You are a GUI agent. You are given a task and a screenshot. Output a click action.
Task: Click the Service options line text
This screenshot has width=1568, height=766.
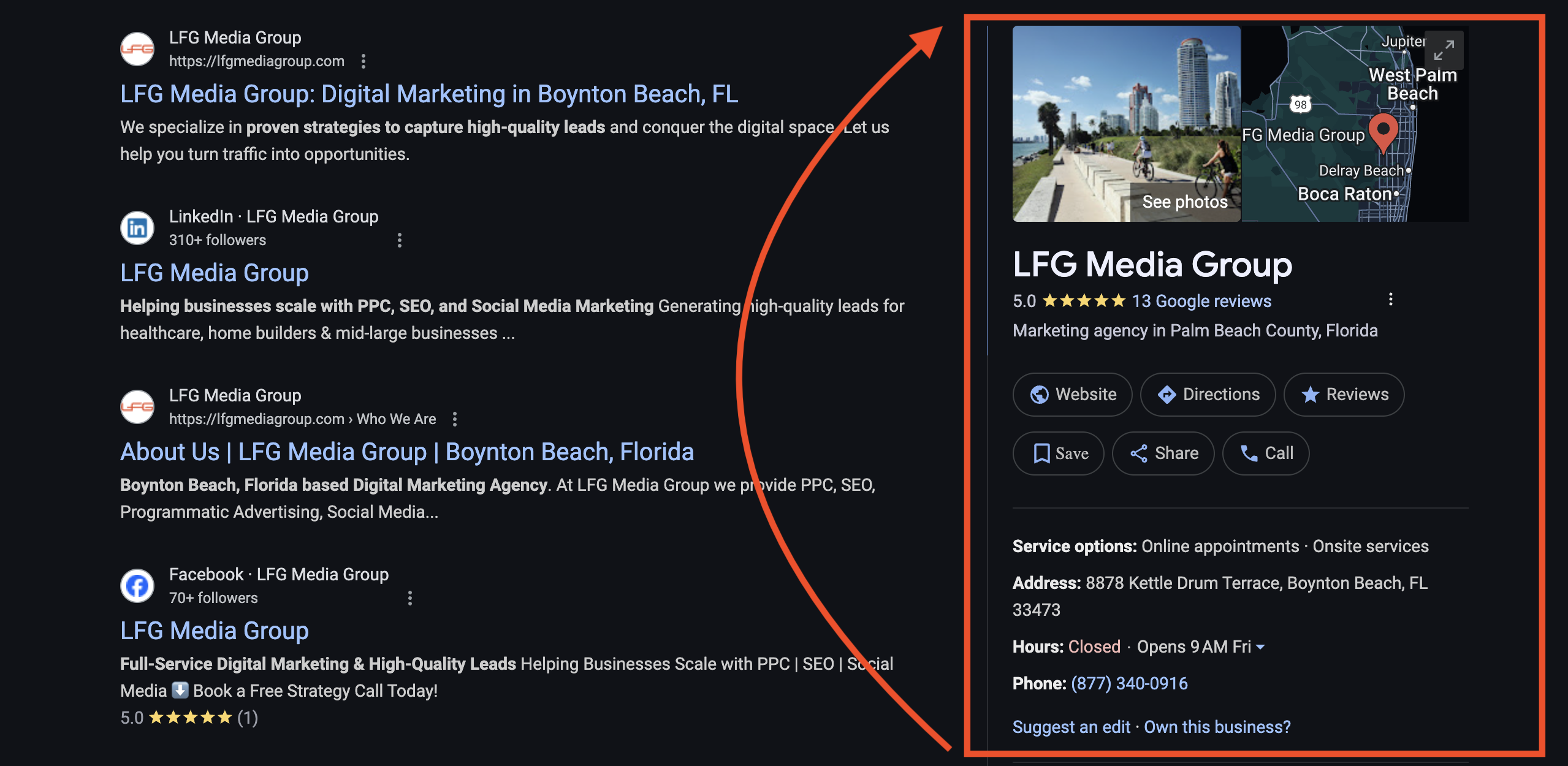pos(1220,547)
